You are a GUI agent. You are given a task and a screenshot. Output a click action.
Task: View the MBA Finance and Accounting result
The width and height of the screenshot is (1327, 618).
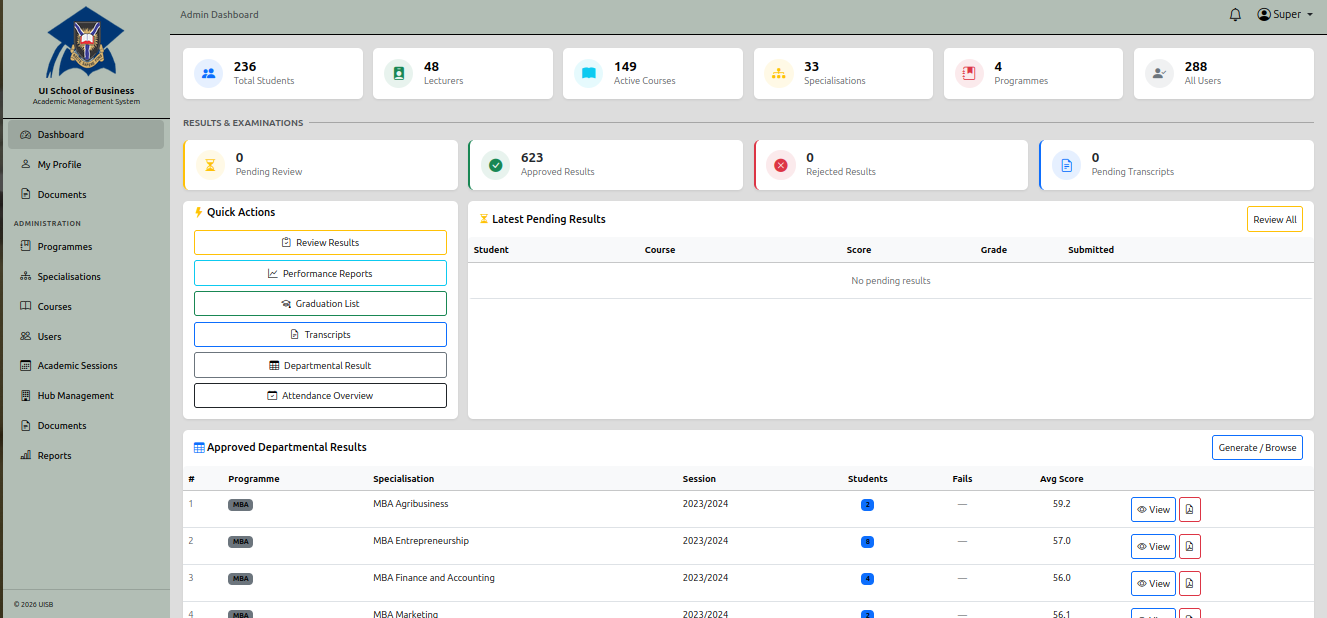tap(1153, 584)
